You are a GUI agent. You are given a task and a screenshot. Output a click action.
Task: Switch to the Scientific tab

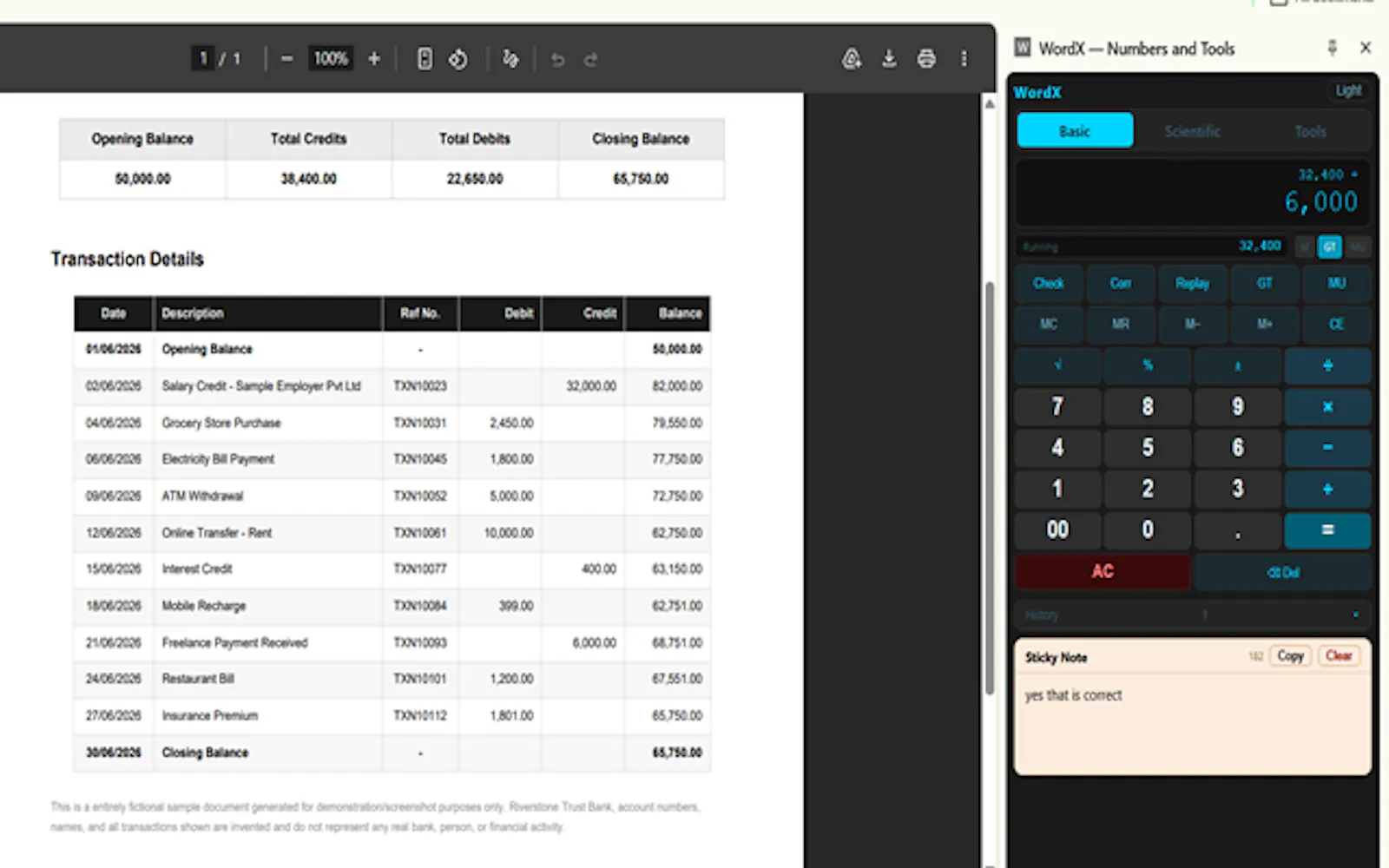point(1192,131)
